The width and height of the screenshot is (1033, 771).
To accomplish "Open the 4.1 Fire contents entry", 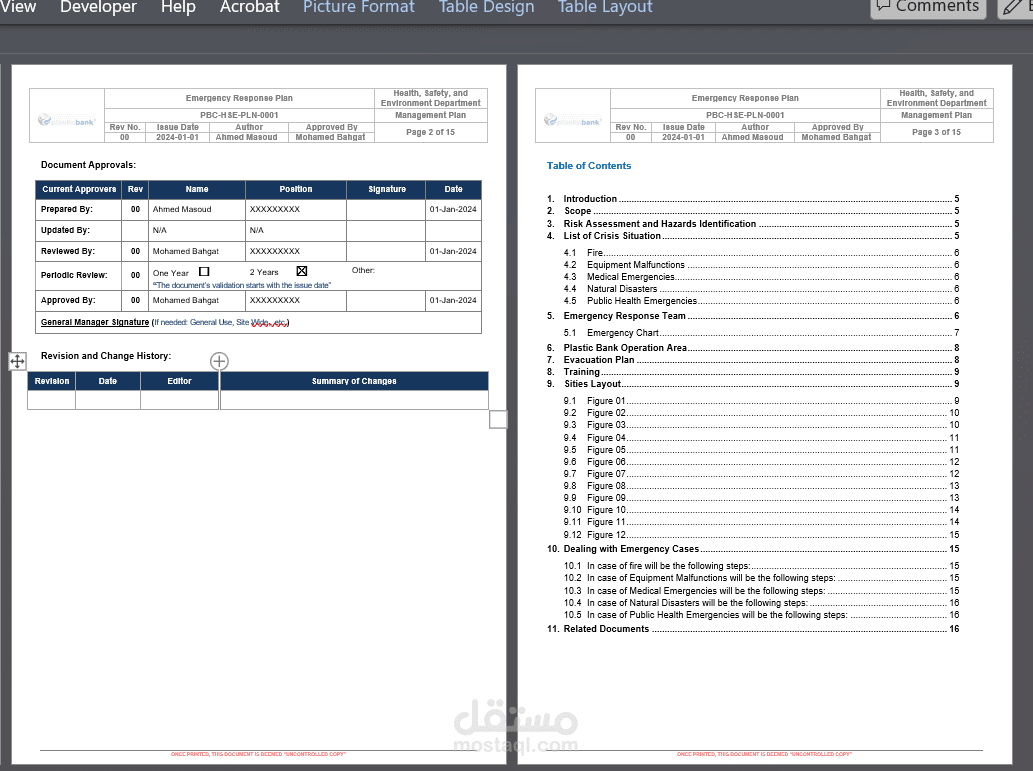I will (761, 252).
